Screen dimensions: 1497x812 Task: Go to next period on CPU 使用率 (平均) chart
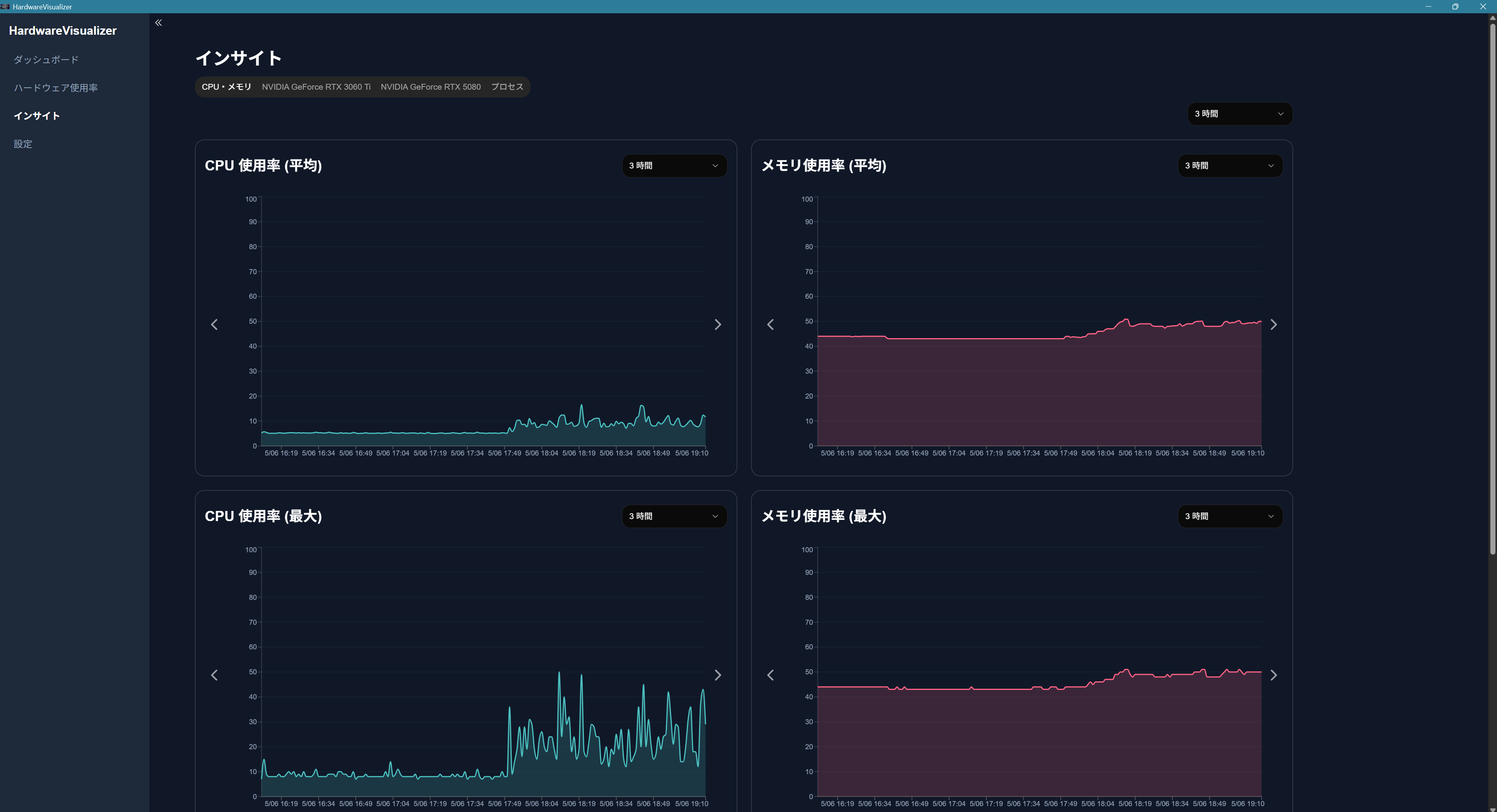point(718,324)
